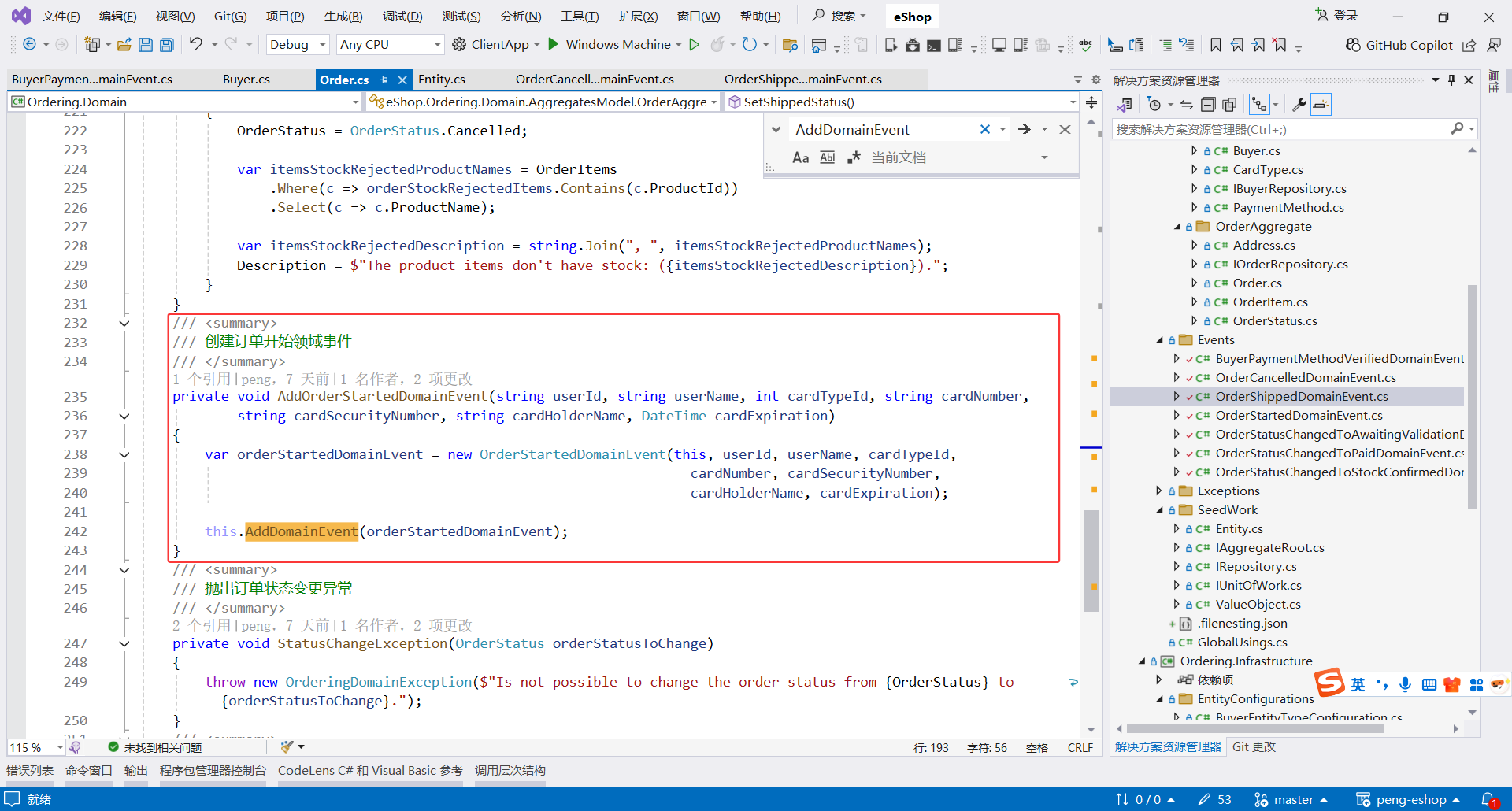Image resolution: width=1512 pixels, height=811 pixels.
Task: Toggle Match Case in the find box
Action: coord(801,157)
